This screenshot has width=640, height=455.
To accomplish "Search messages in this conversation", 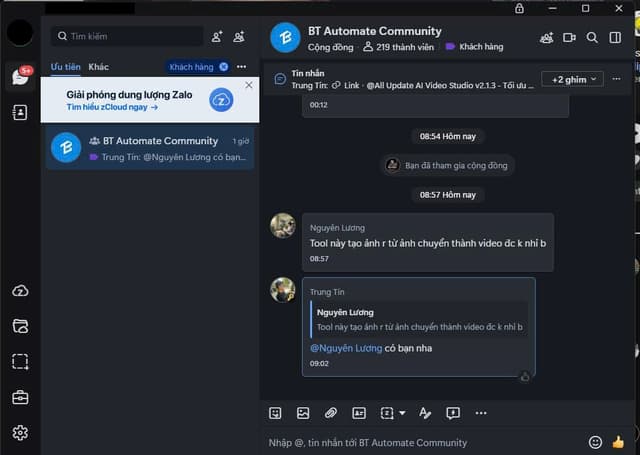I will click(x=592, y=38).
